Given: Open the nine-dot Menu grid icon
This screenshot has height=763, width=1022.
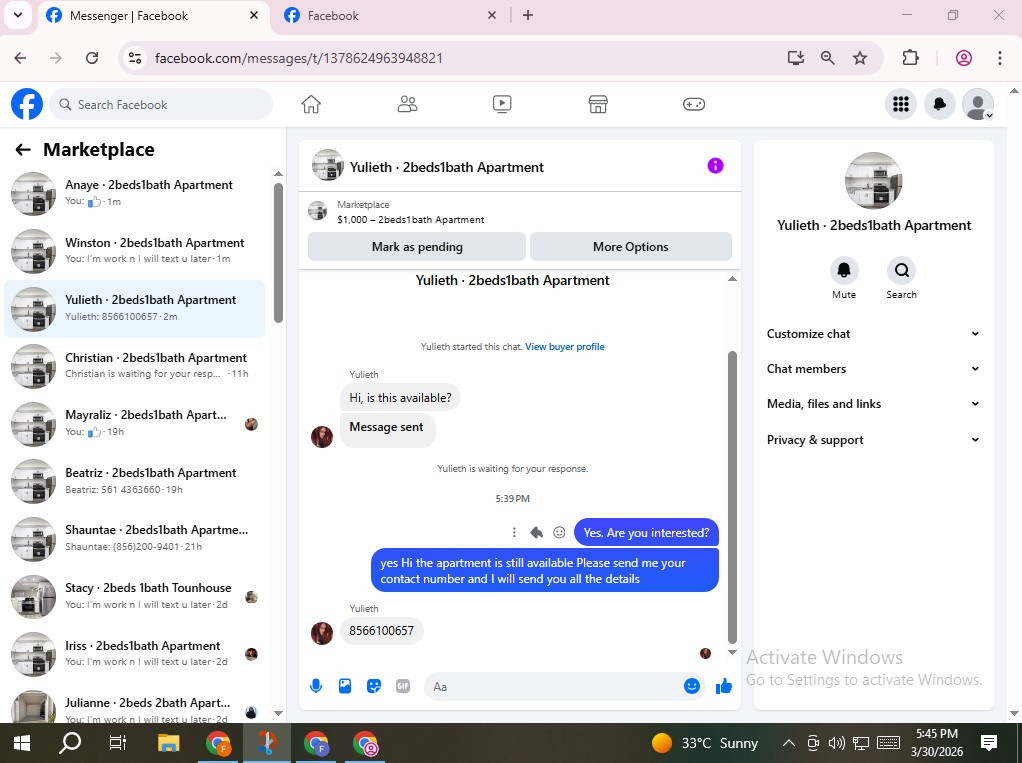Looking at the screenshot, I should click(901, 104).
